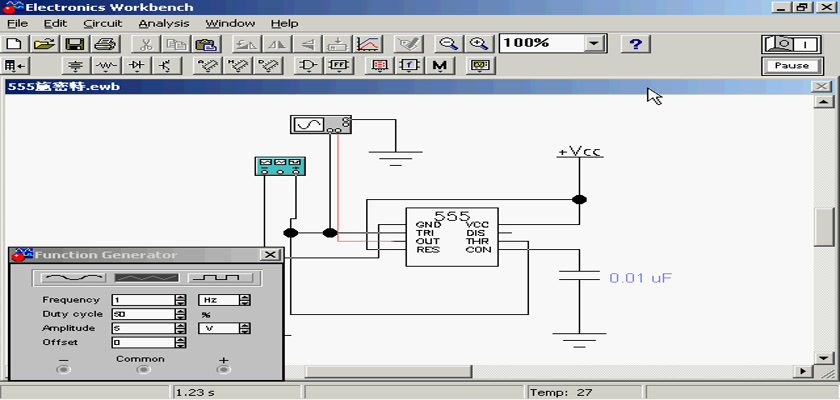The height and width of the screenshot is (400, 840).
Task: Create a subcircuit from selection
Action: (338, 44)
